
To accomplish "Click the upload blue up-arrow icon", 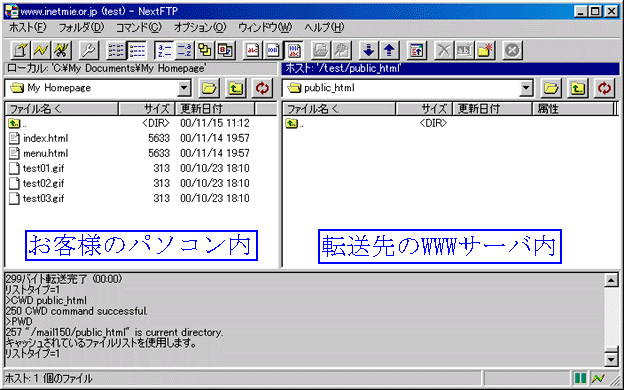I will tap(389, 50).
